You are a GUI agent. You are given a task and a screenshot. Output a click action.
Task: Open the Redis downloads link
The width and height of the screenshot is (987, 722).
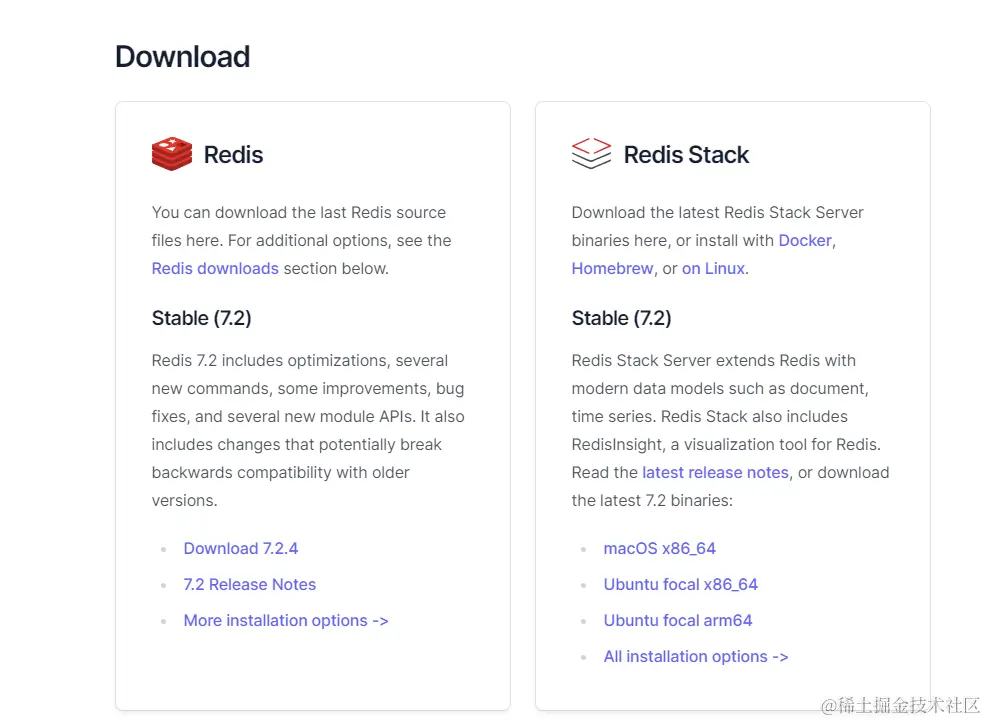tap(215, 268)
